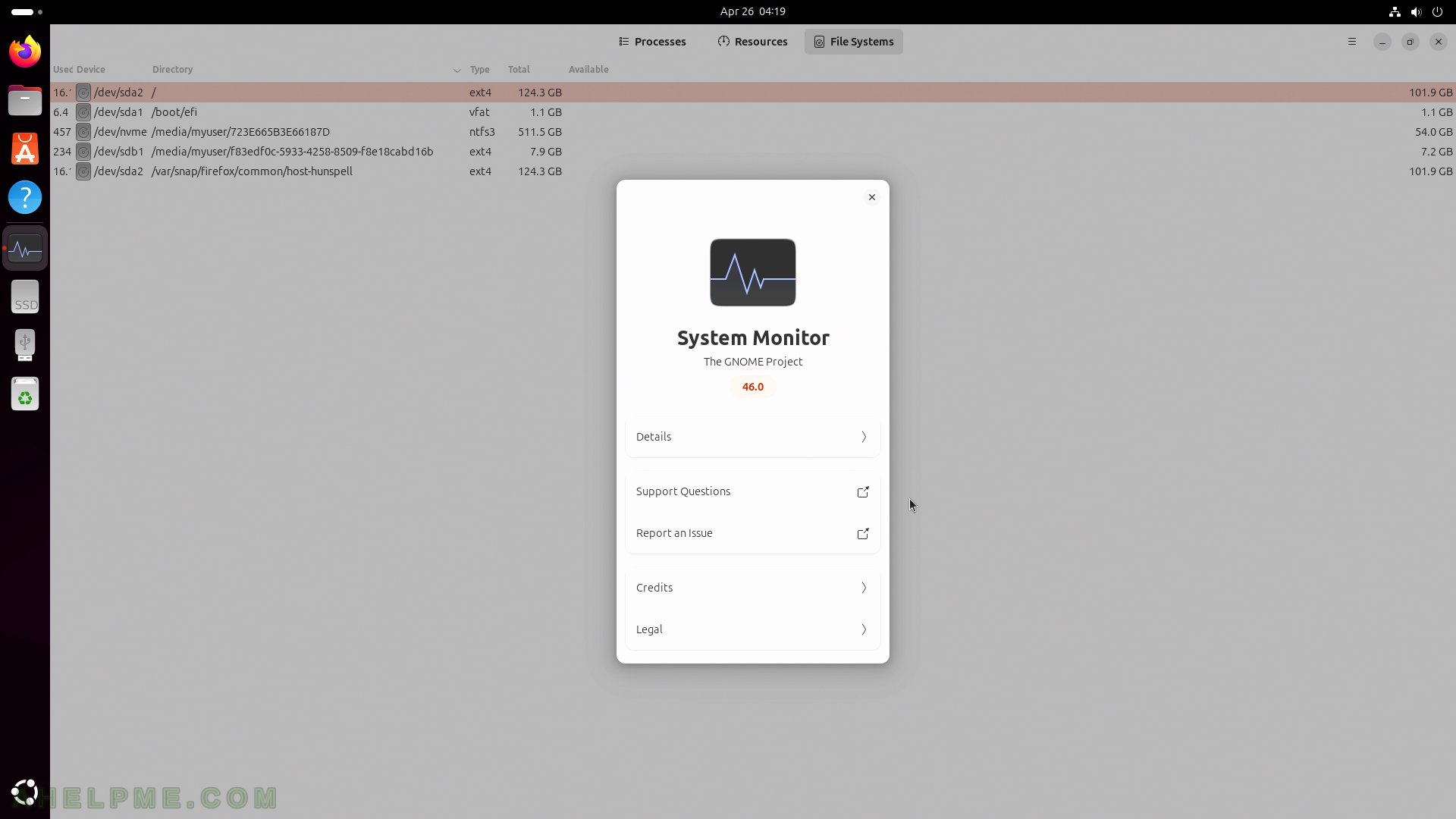Screen dimensions: 1456x819
Task: Open hamburger menu in System Monitor header
Action: pos(1352,42)
